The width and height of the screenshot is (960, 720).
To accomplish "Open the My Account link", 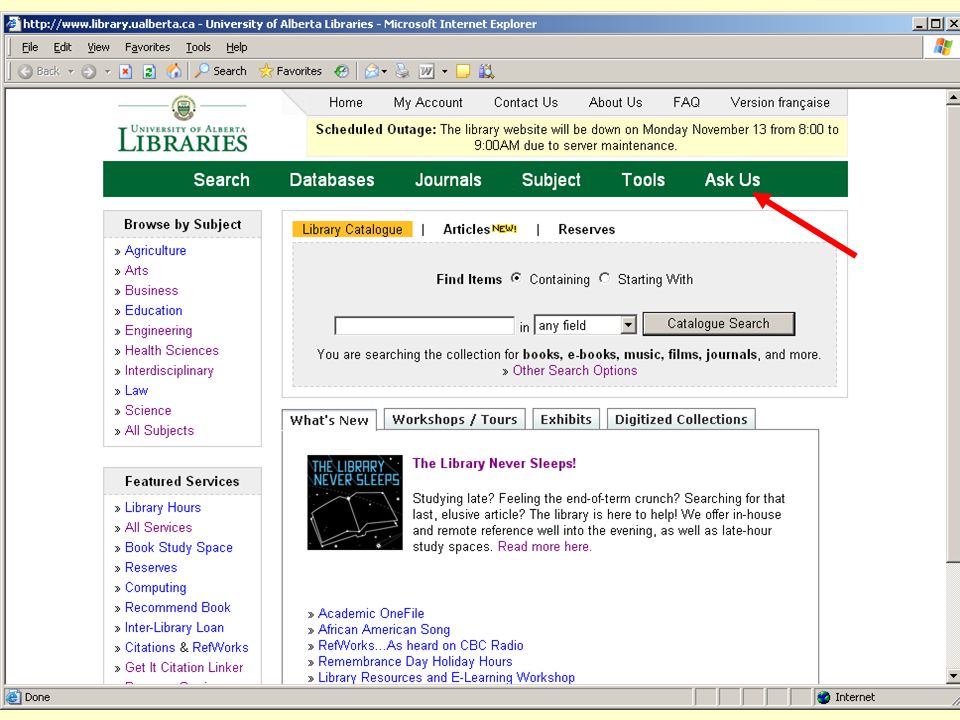I will coord(428,102).
